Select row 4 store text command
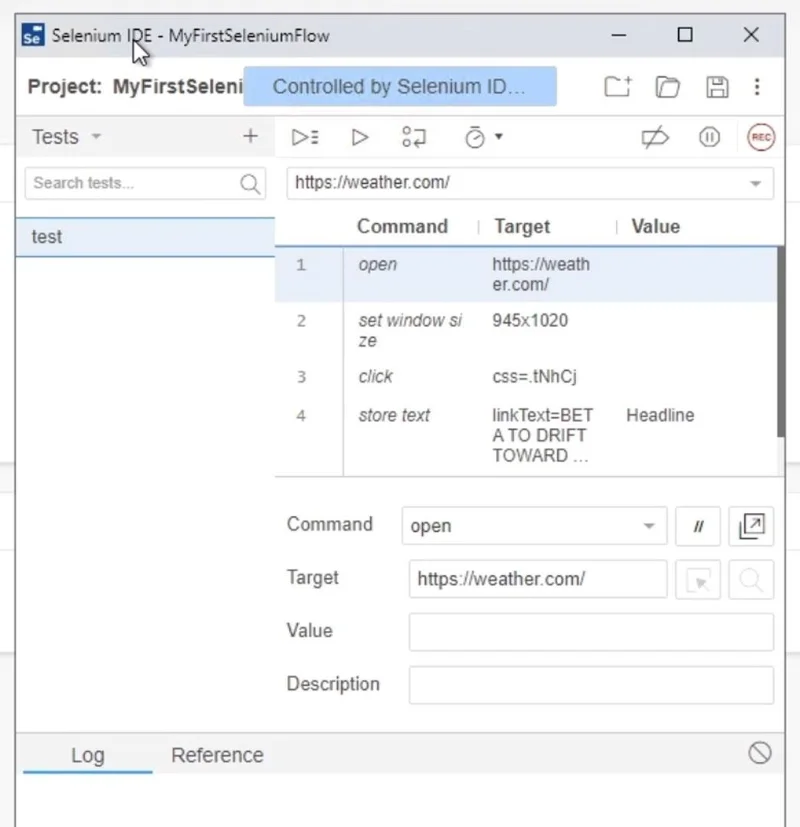The height and width of the screenshot is (827, 800). [x=526, y=435]
